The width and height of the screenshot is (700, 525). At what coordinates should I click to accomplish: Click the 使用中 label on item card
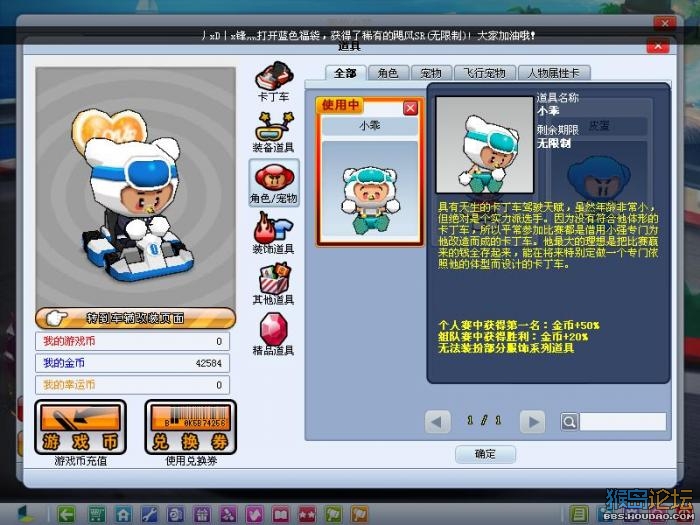[x=340, y=105]
